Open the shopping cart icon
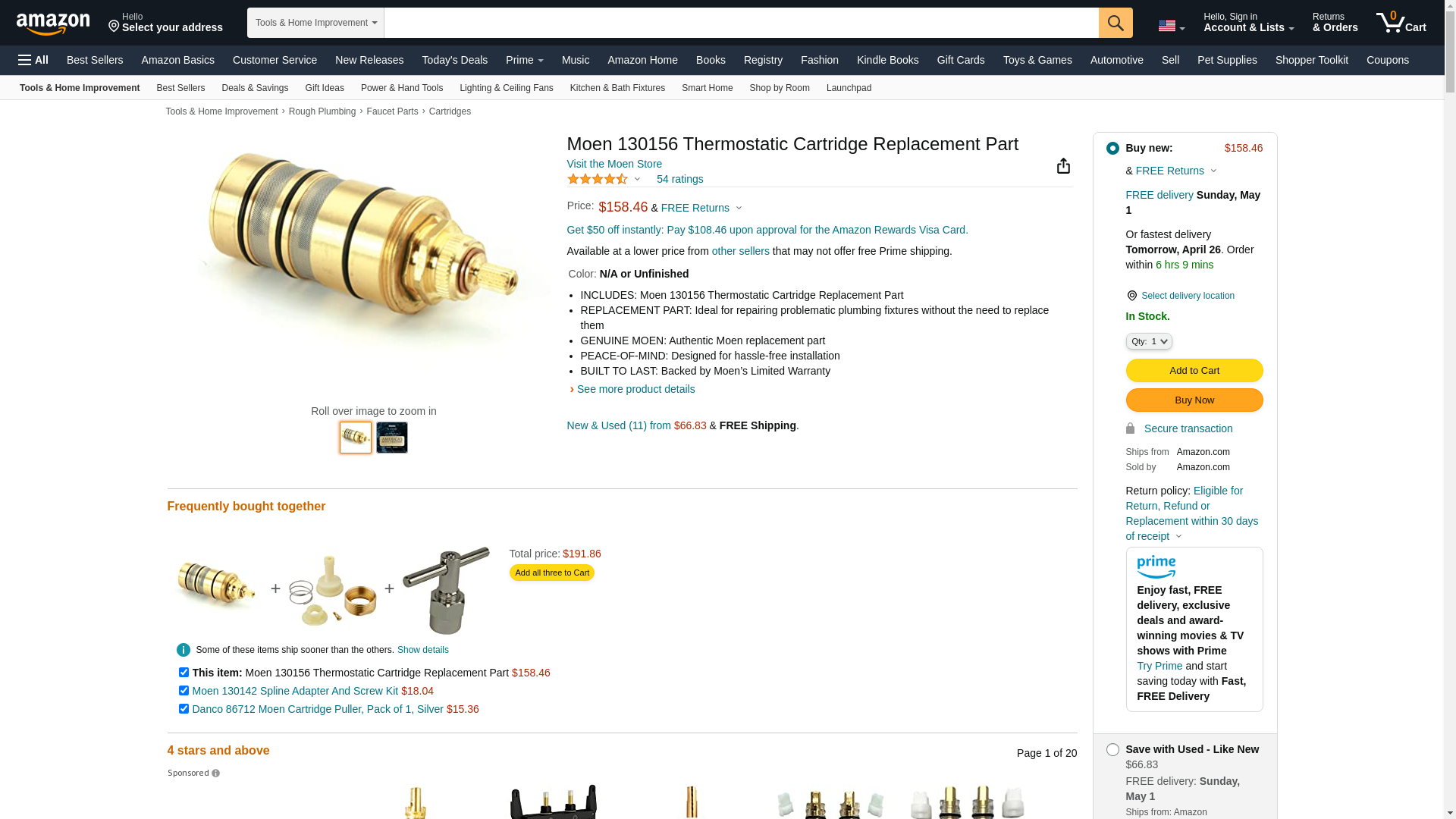 [1401, 23]
